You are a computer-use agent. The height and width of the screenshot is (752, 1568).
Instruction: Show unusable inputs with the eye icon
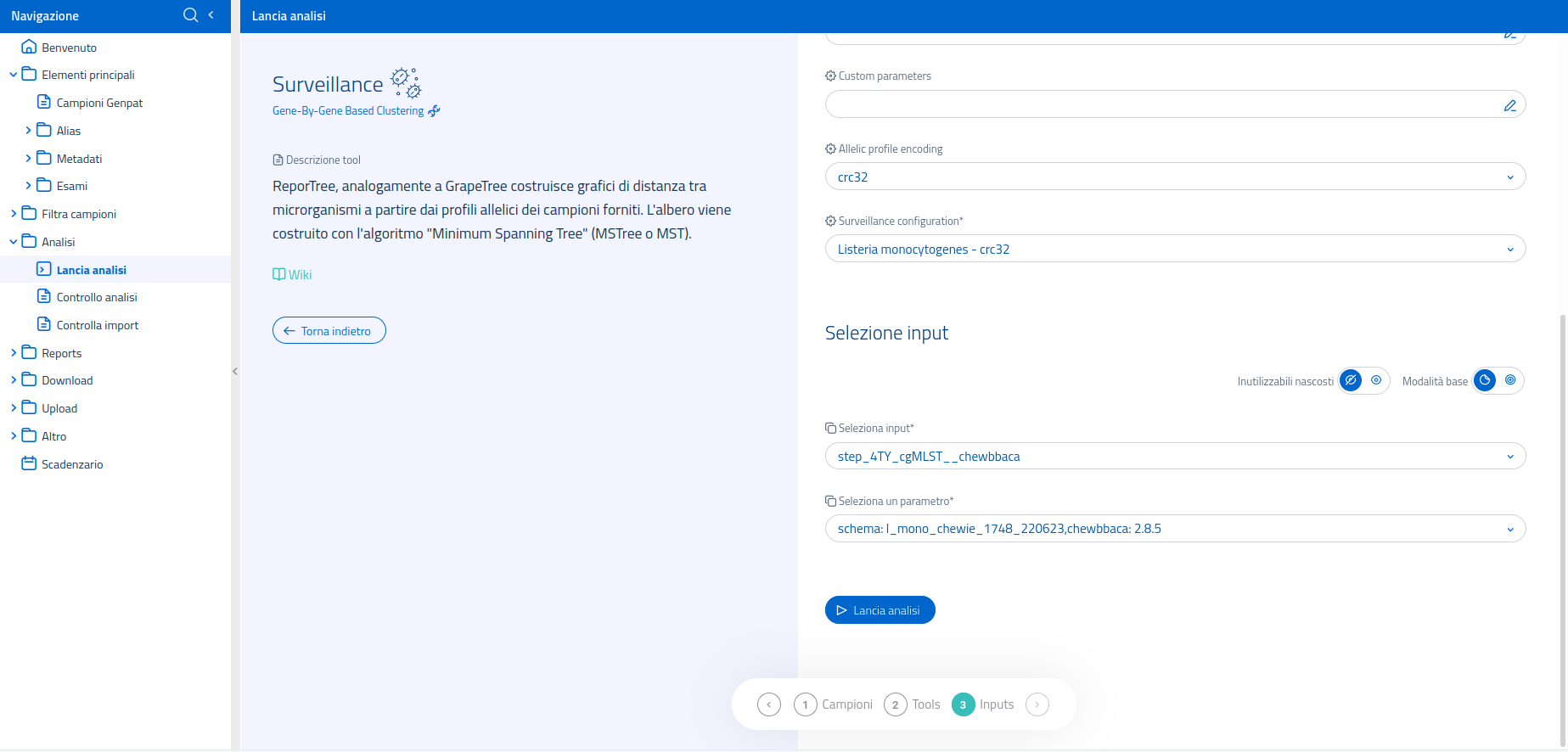click(1376, 380)
